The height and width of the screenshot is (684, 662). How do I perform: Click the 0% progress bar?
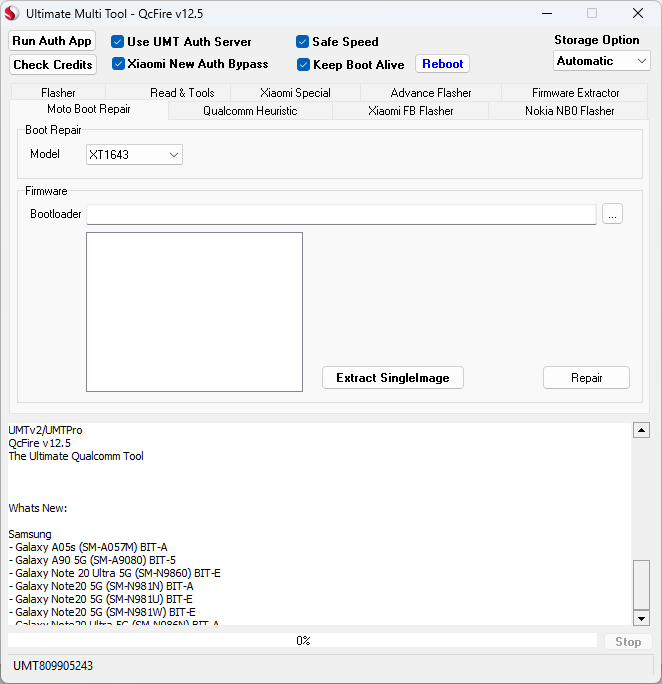pos(303,640)
